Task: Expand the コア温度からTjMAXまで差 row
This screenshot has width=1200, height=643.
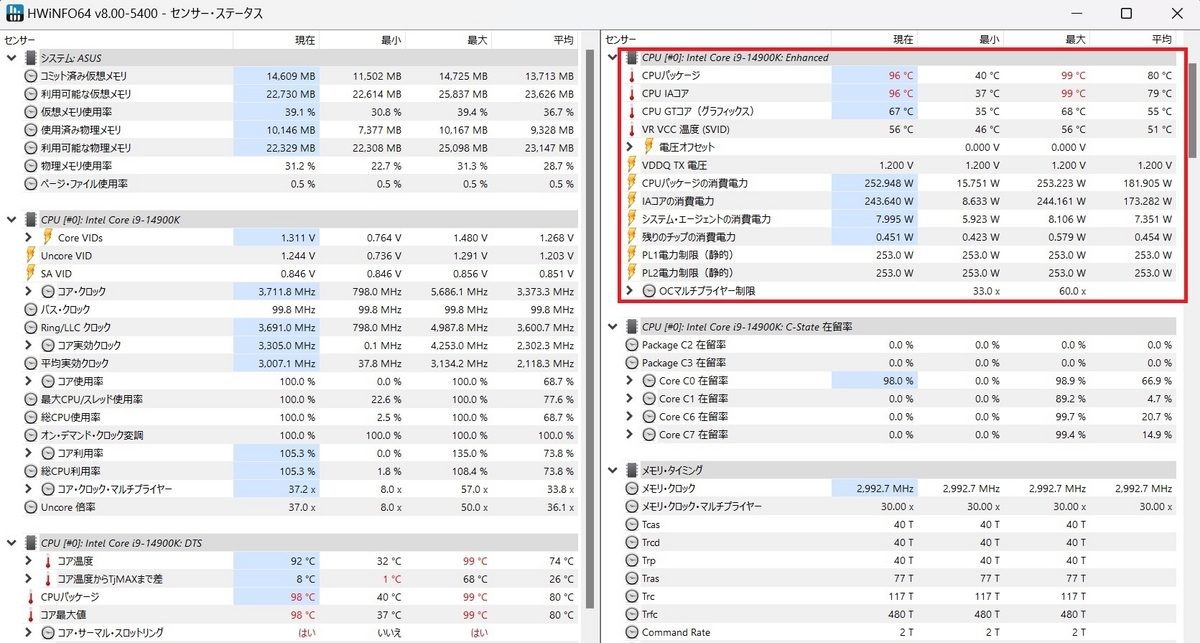Action: 30,579
